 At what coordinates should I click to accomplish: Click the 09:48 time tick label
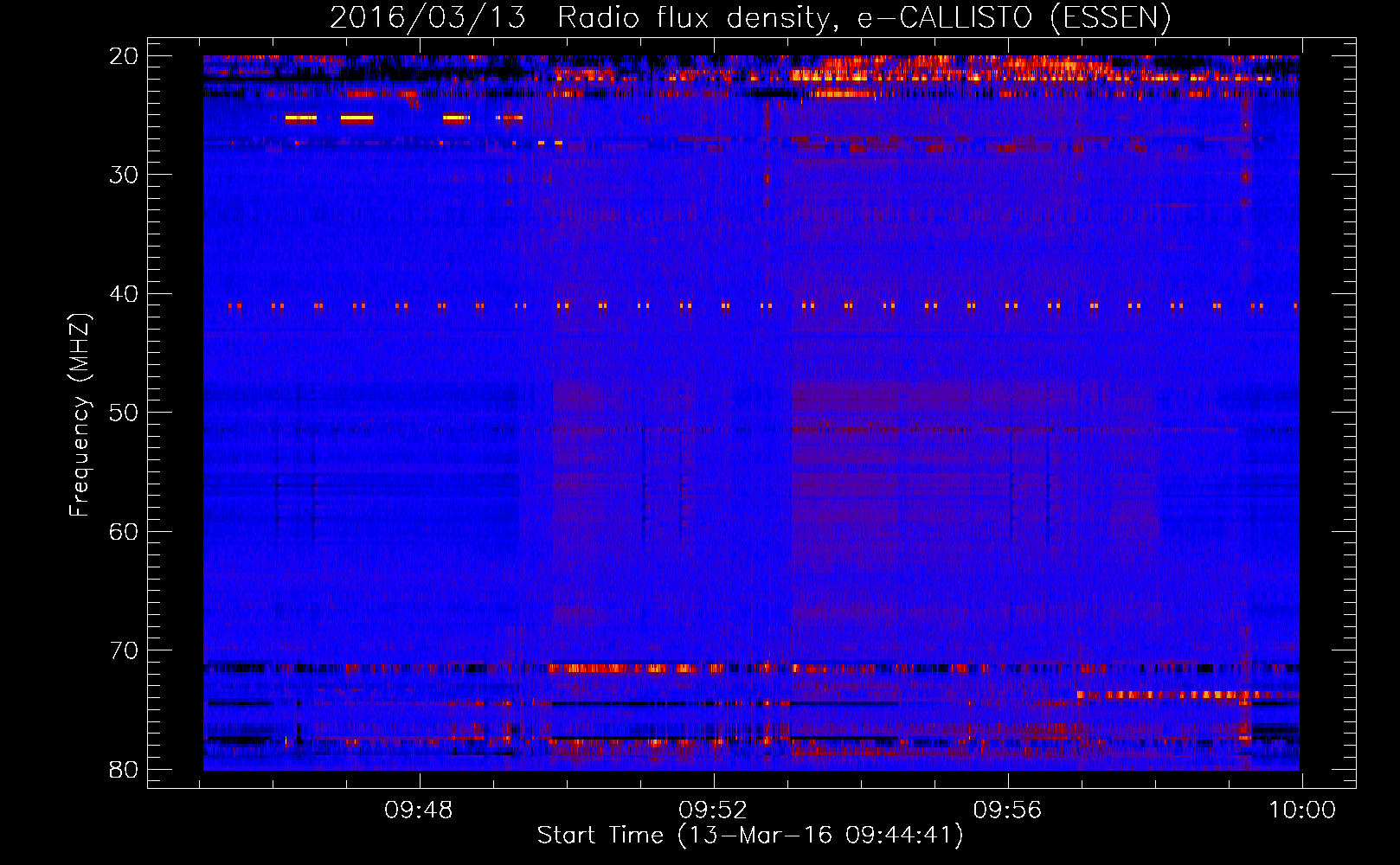(x=419, y=811)
